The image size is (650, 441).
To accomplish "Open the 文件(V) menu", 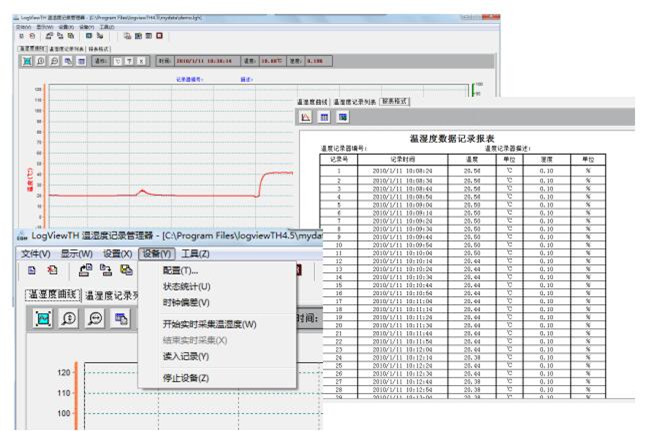I will pos(36,254).
